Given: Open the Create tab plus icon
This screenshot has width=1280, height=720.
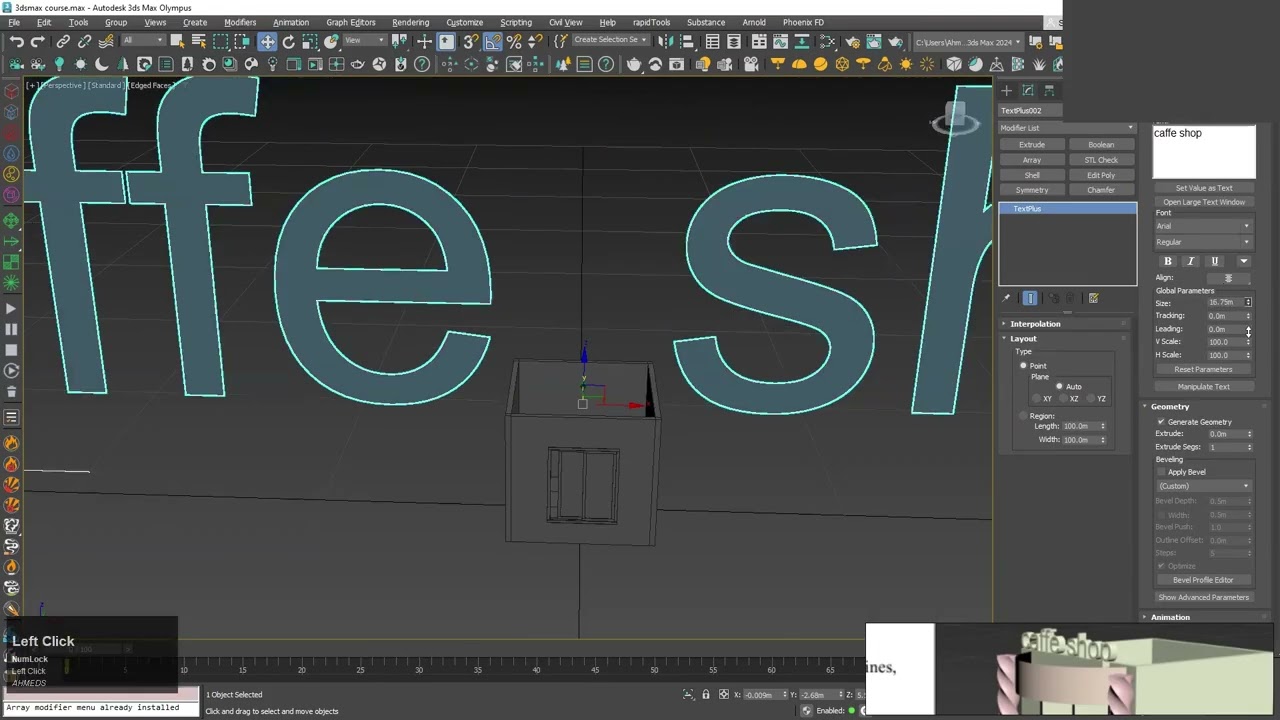Looking at the screenshot, I should click(1006, 90).
